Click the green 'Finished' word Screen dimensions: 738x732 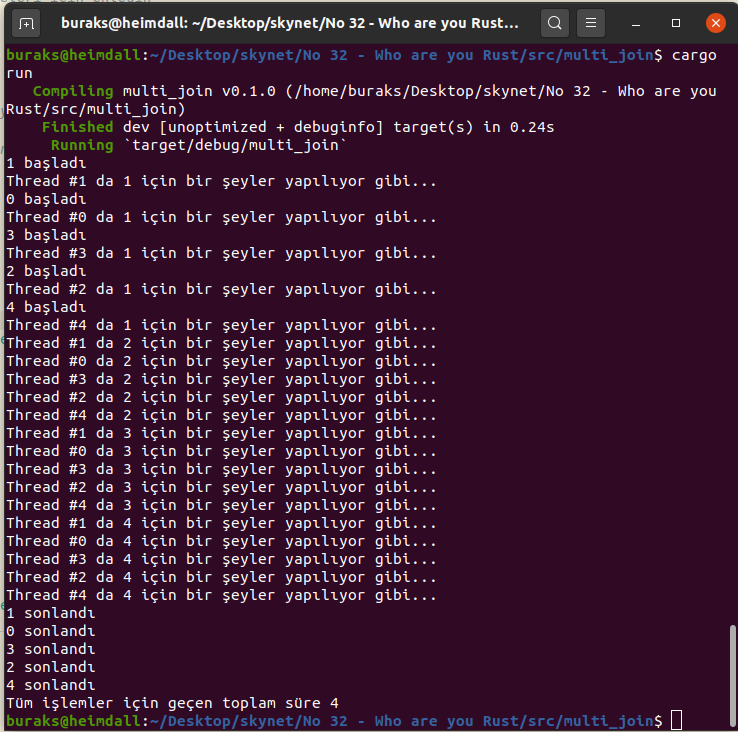pos(77,127)
